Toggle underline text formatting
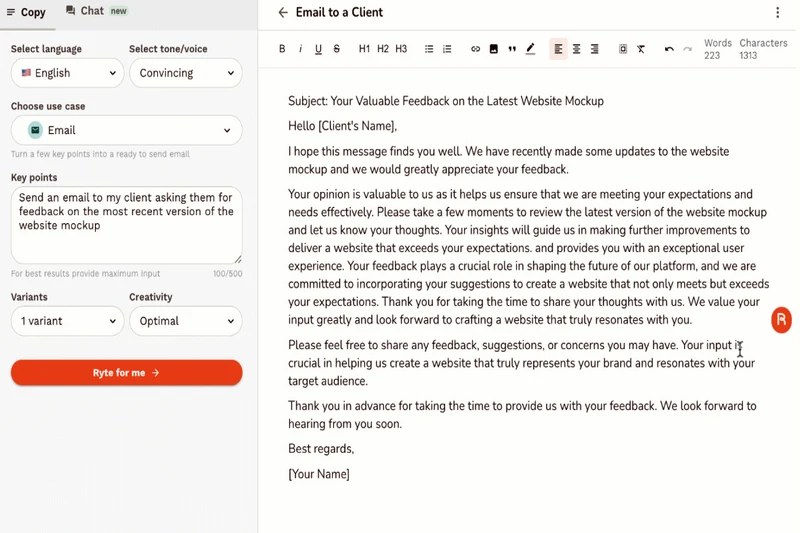Screen dimensions: 800x533 pos(318,49)
